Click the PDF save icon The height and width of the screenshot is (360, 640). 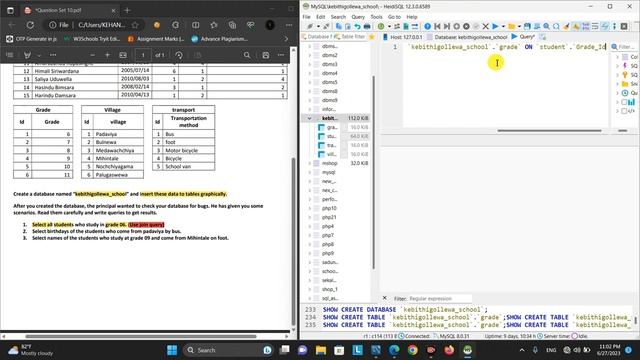pos(266,55)
